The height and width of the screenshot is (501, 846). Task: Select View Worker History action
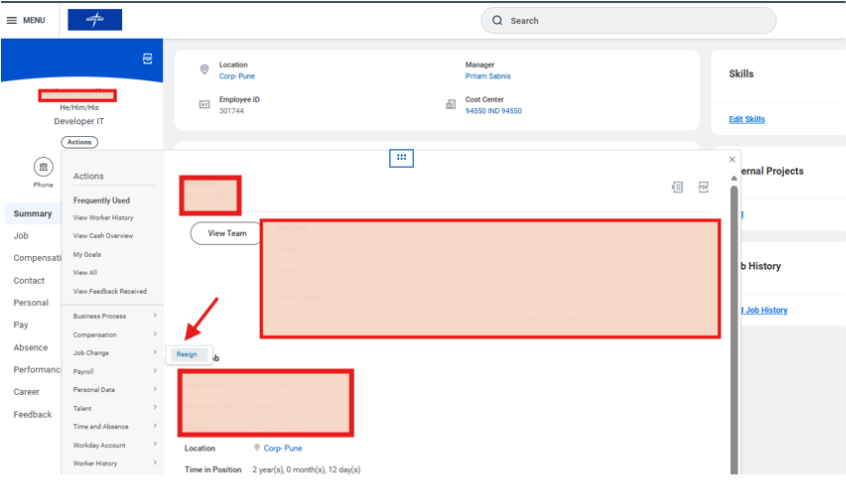(103, 218)
